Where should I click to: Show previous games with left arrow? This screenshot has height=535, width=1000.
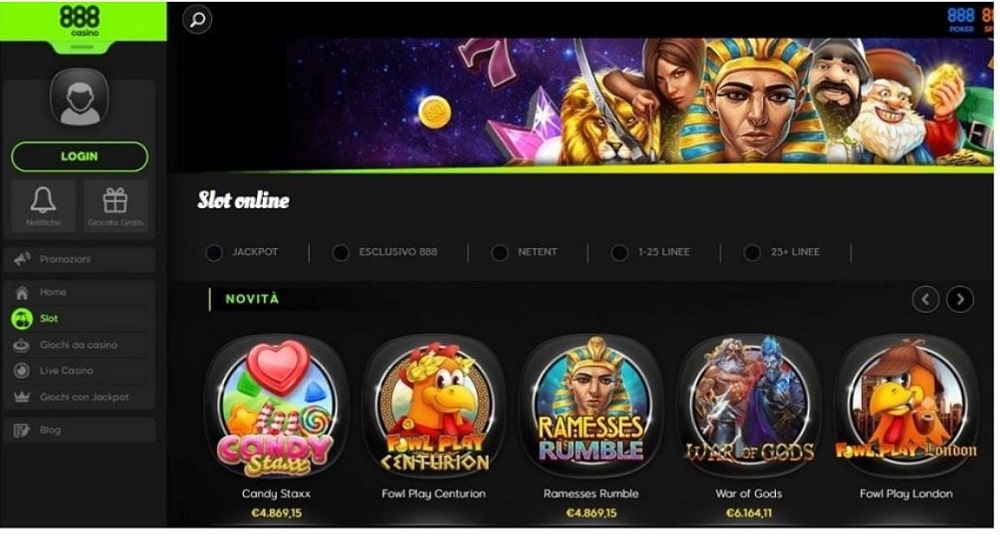click(925, 299)
